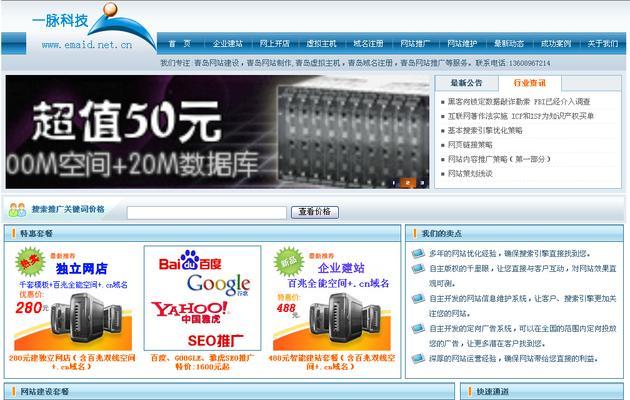Screen dimensions: 630x400
Task: Click the monitor icon beside 多年的网站优化经验
Action: tap(418, 253)
